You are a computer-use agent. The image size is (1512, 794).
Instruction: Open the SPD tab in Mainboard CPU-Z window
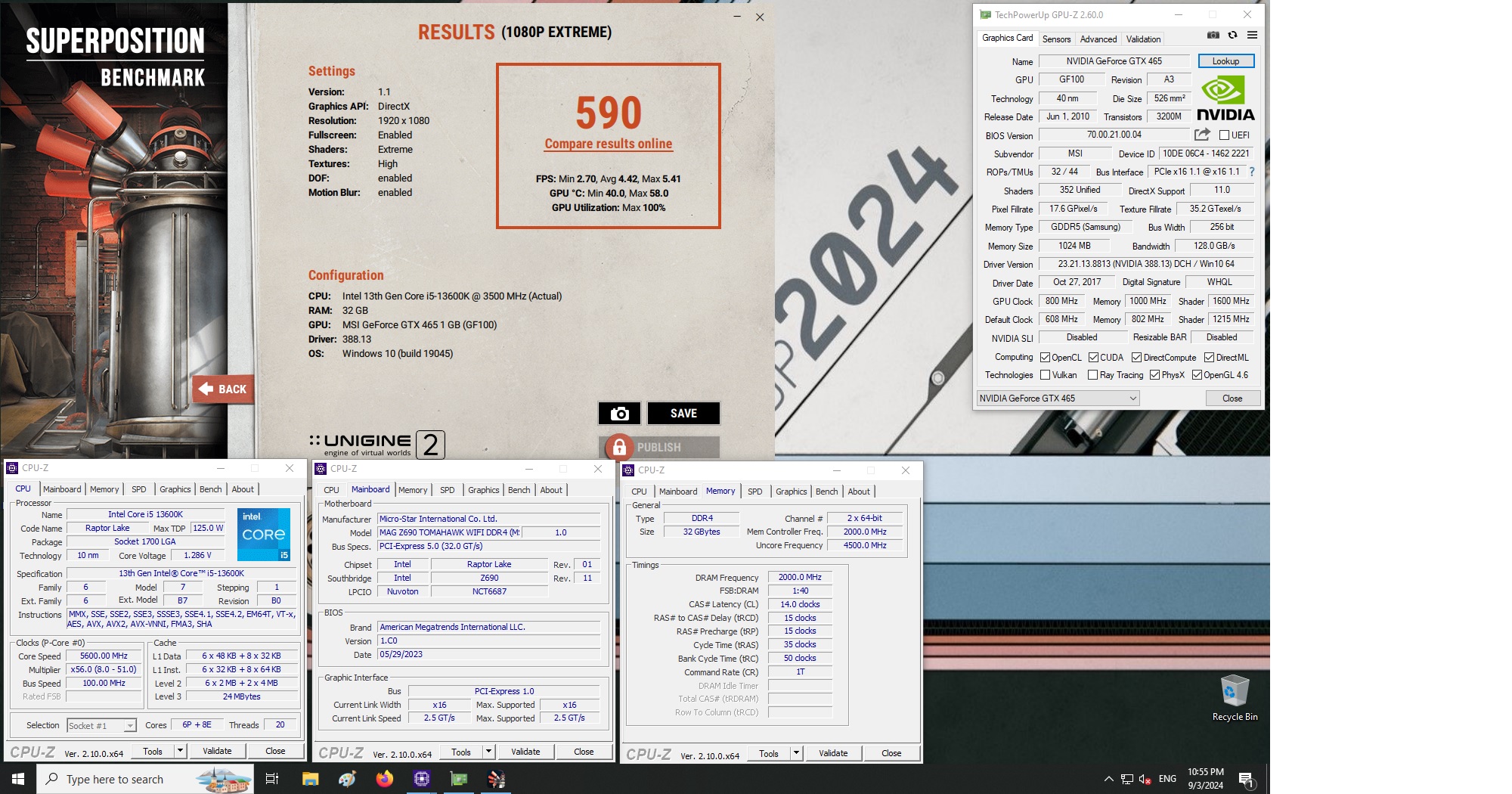coord(448,490)
